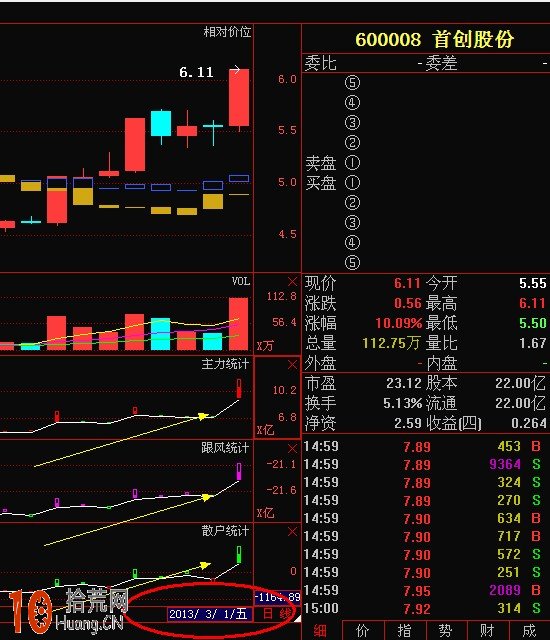The width and height of the screenshot is (550, 640).
Task: Close the 跟风统计 indicator panel
Action: (x=292, y=449)
